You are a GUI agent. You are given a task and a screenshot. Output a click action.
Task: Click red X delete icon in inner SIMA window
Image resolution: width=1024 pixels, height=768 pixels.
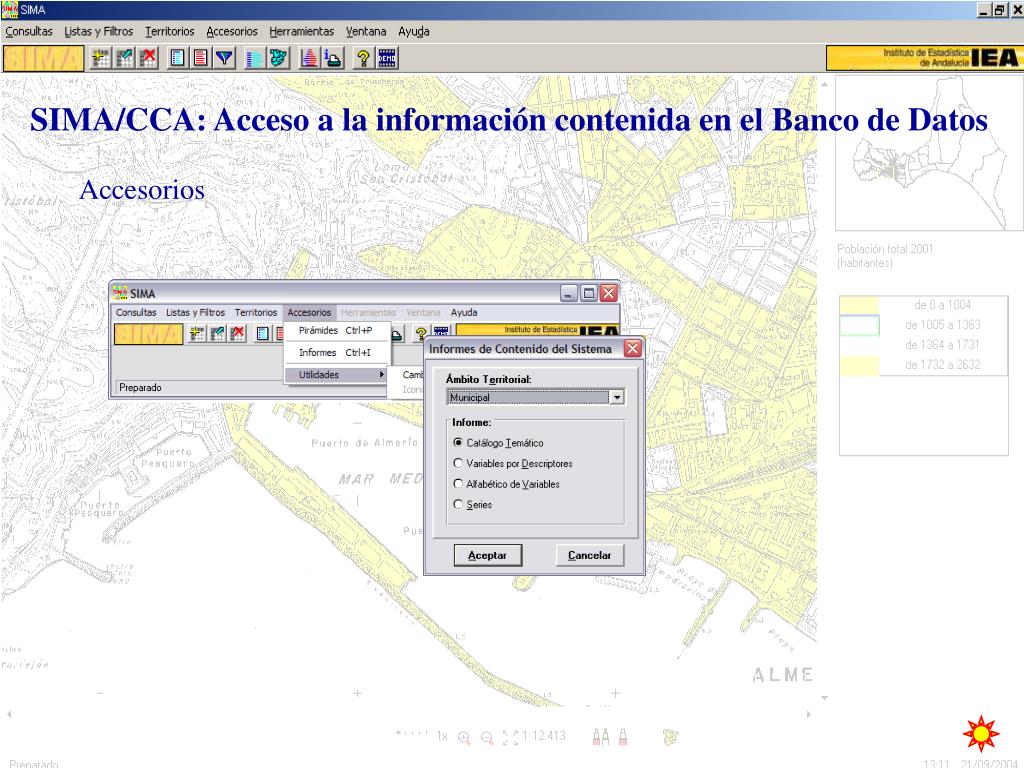tap(238, 334)
